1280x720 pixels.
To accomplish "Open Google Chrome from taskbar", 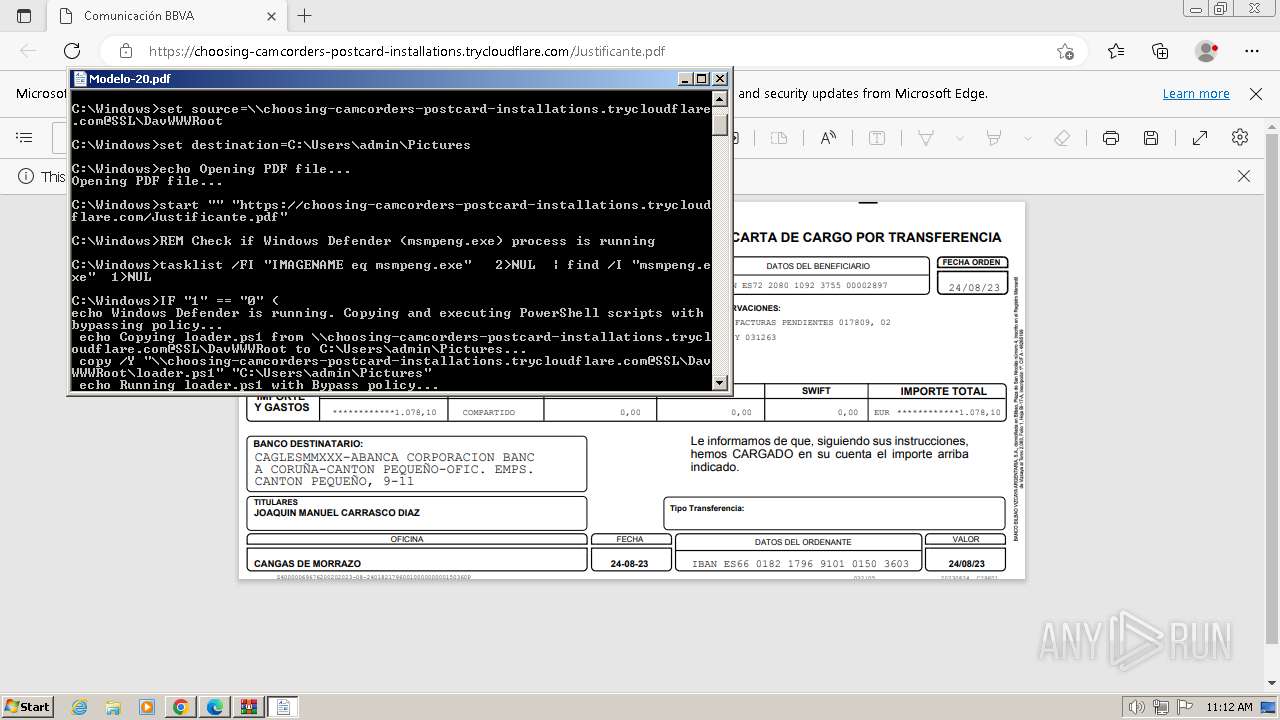I will point(180,707).
